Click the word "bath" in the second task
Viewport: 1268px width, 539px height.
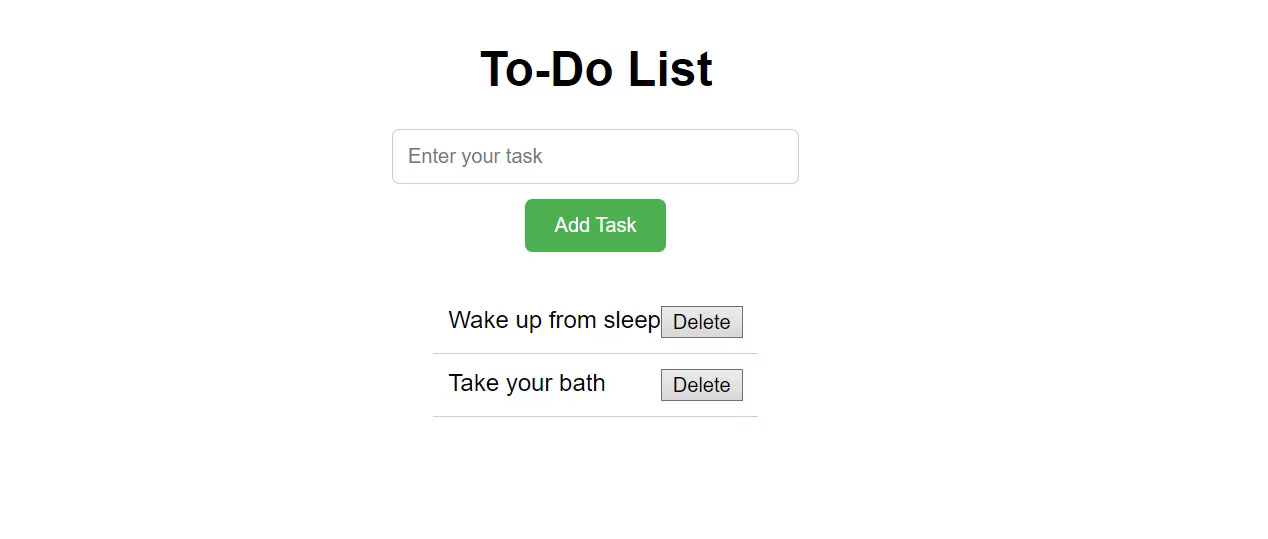click(582, 383)
